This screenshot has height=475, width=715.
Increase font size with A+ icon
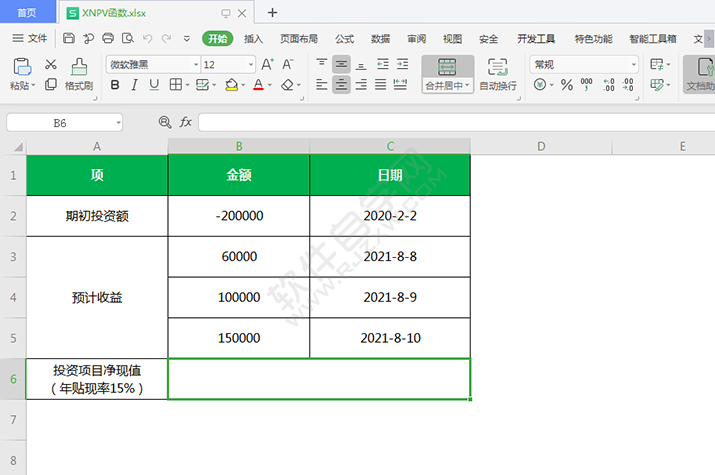point(267,64)
